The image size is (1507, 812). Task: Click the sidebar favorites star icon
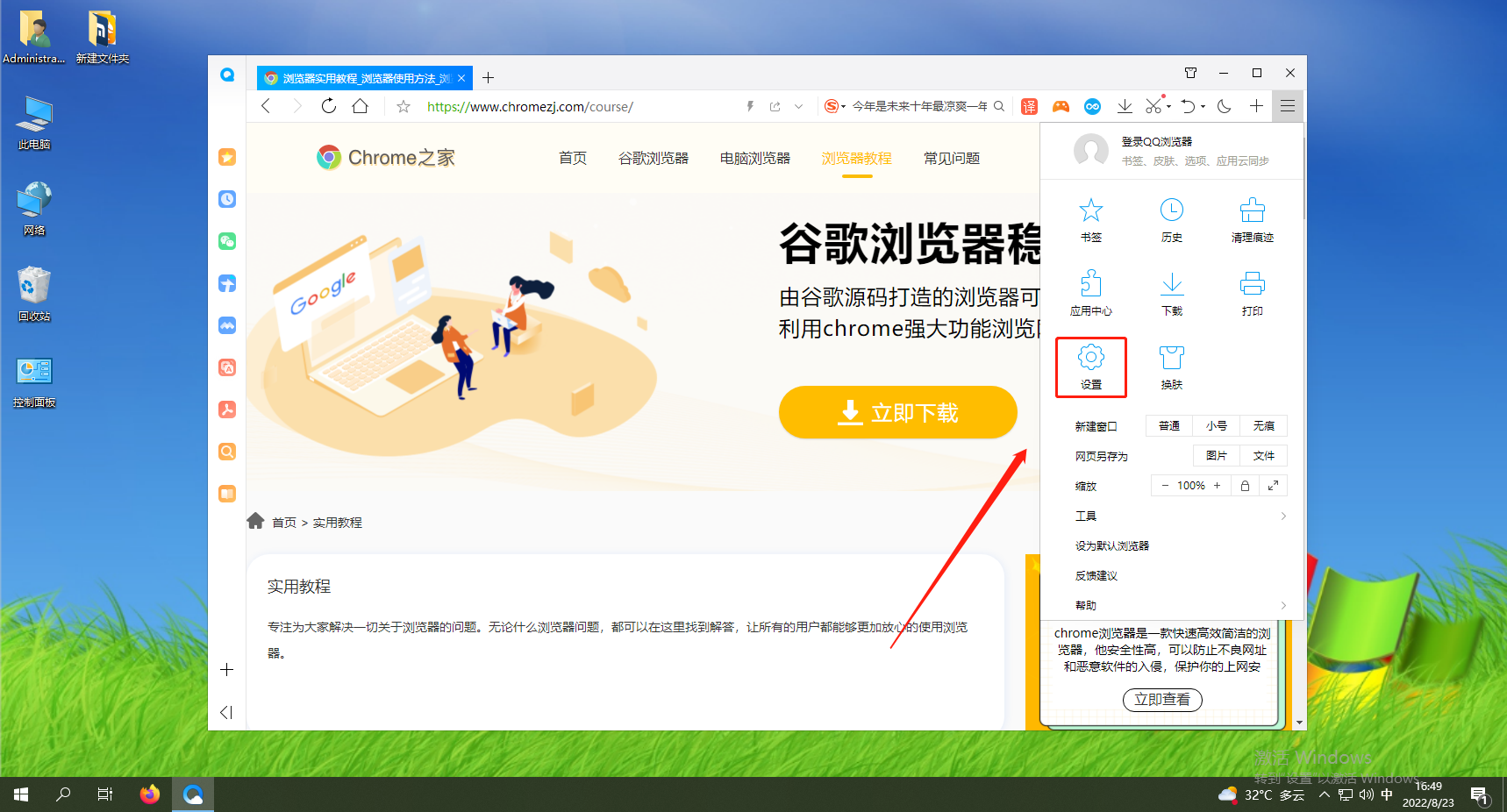pos(227,157)
